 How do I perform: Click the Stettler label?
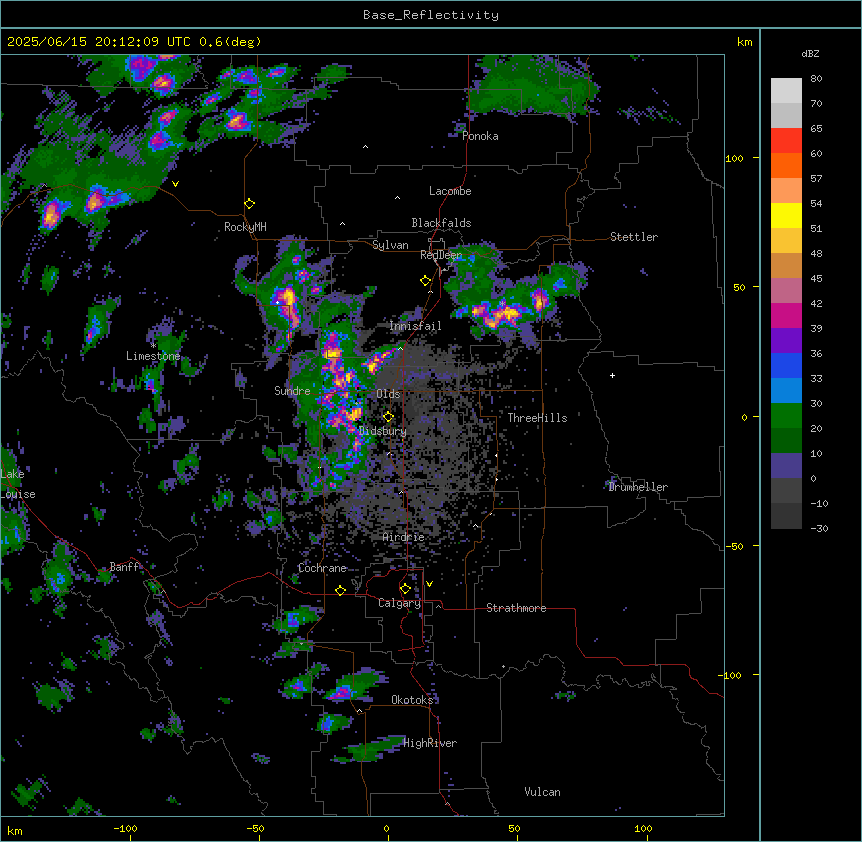click(634, 237)
